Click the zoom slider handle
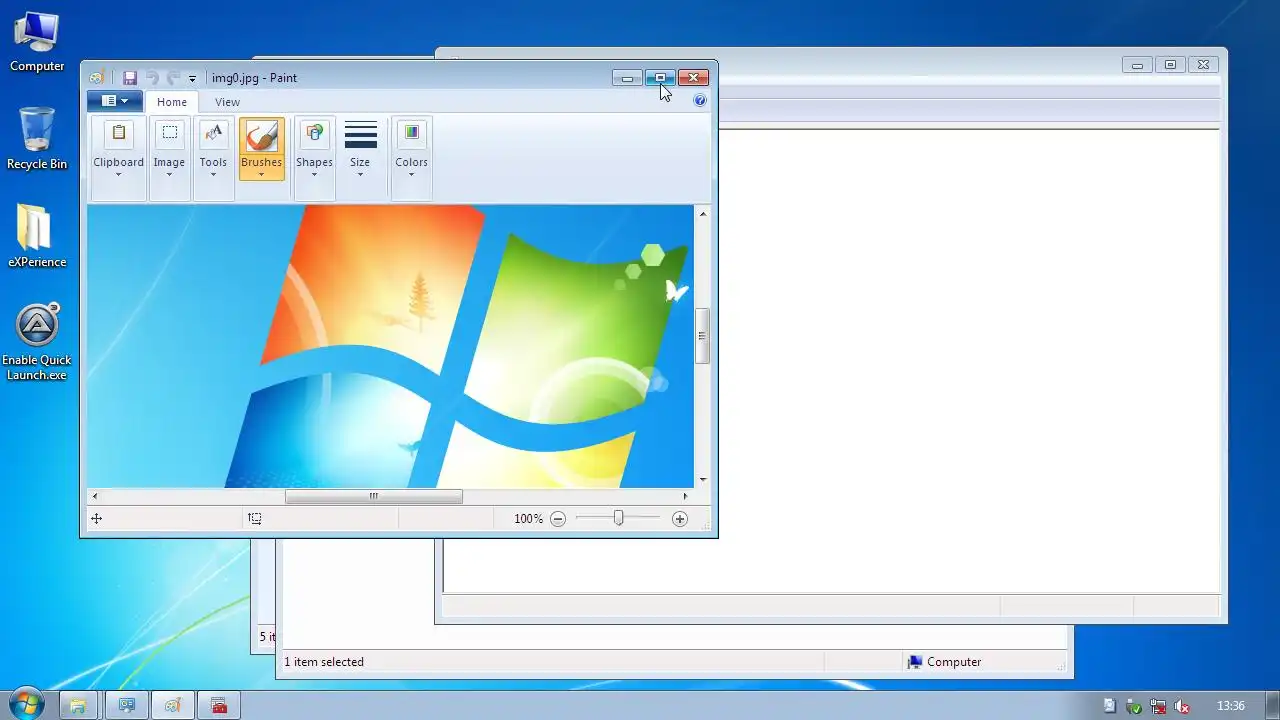 tap(618, 518)
